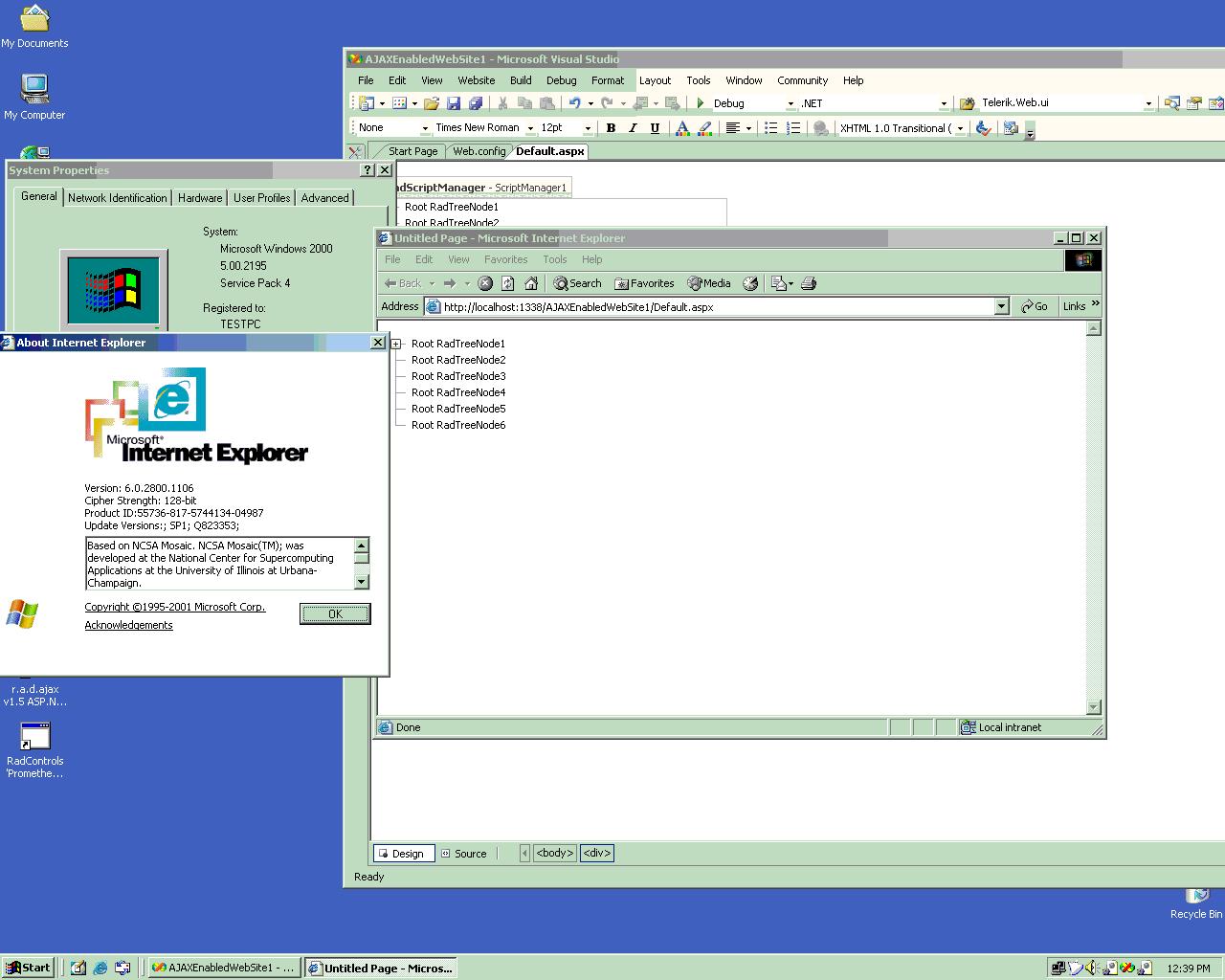
Task: Open Build menu in Visual Studio
Action: tap(521, 80)
